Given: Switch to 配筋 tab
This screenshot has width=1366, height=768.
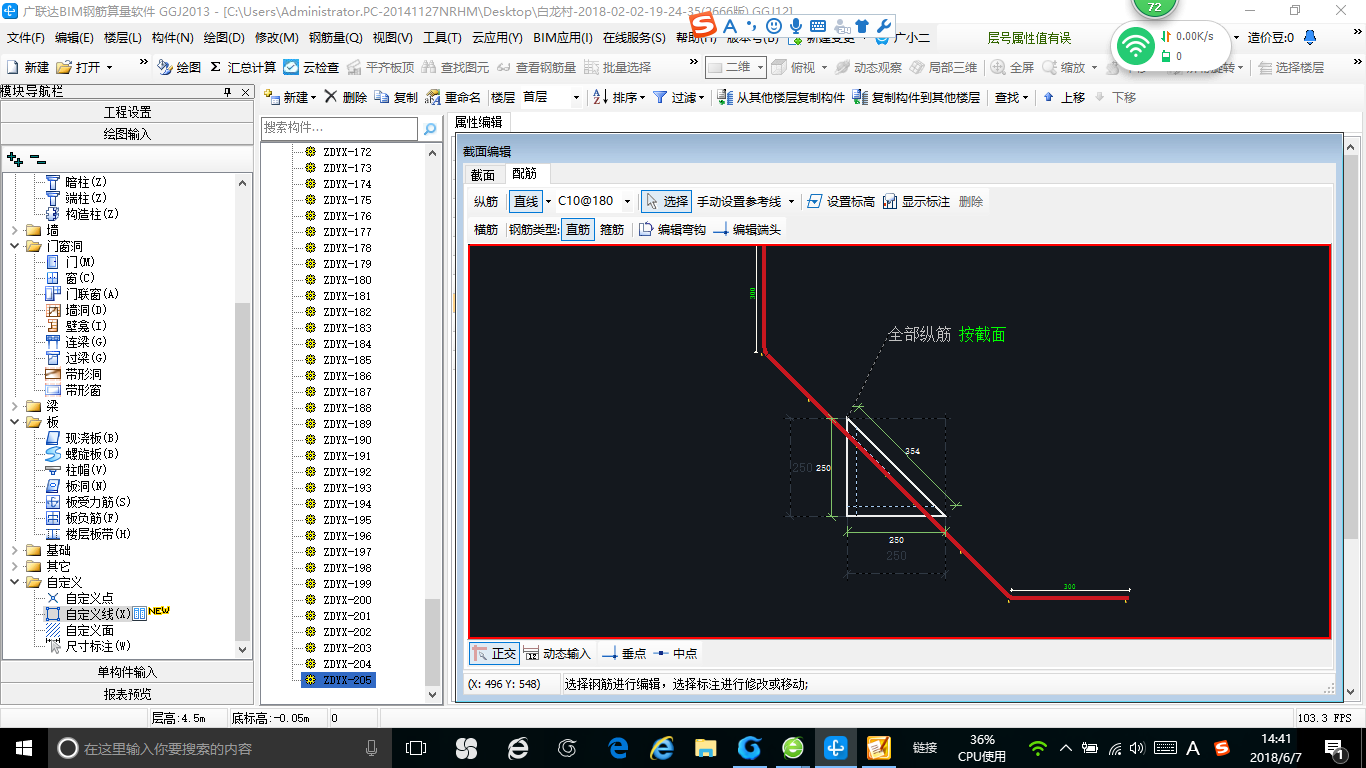Looking at the screenshot, I should pos(524,174).
